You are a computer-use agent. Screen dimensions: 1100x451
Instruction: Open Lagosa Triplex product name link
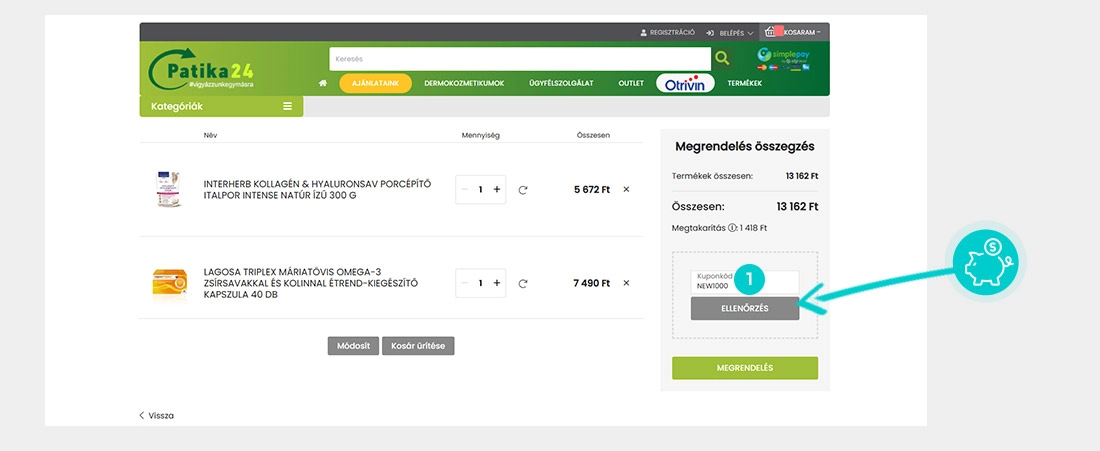click(310, 283)
